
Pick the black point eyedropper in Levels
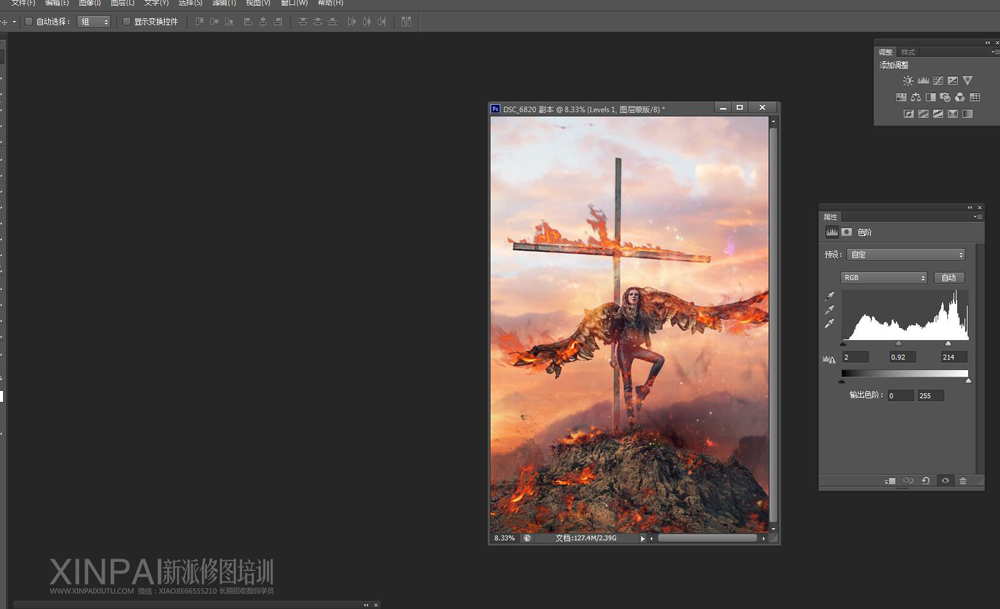pyautogui.click(x=829, y=296)
